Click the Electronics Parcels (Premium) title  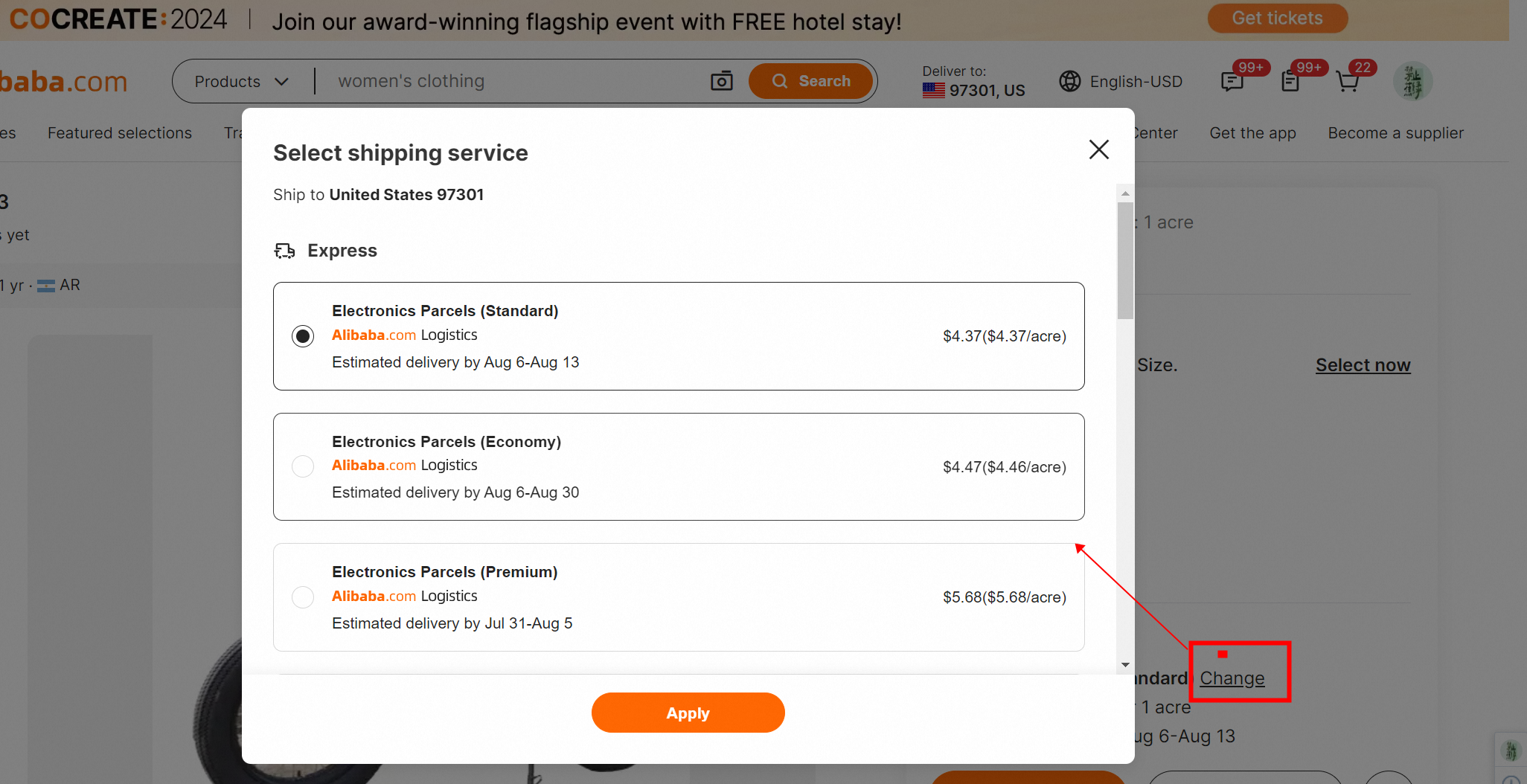[x=445, y=572]
